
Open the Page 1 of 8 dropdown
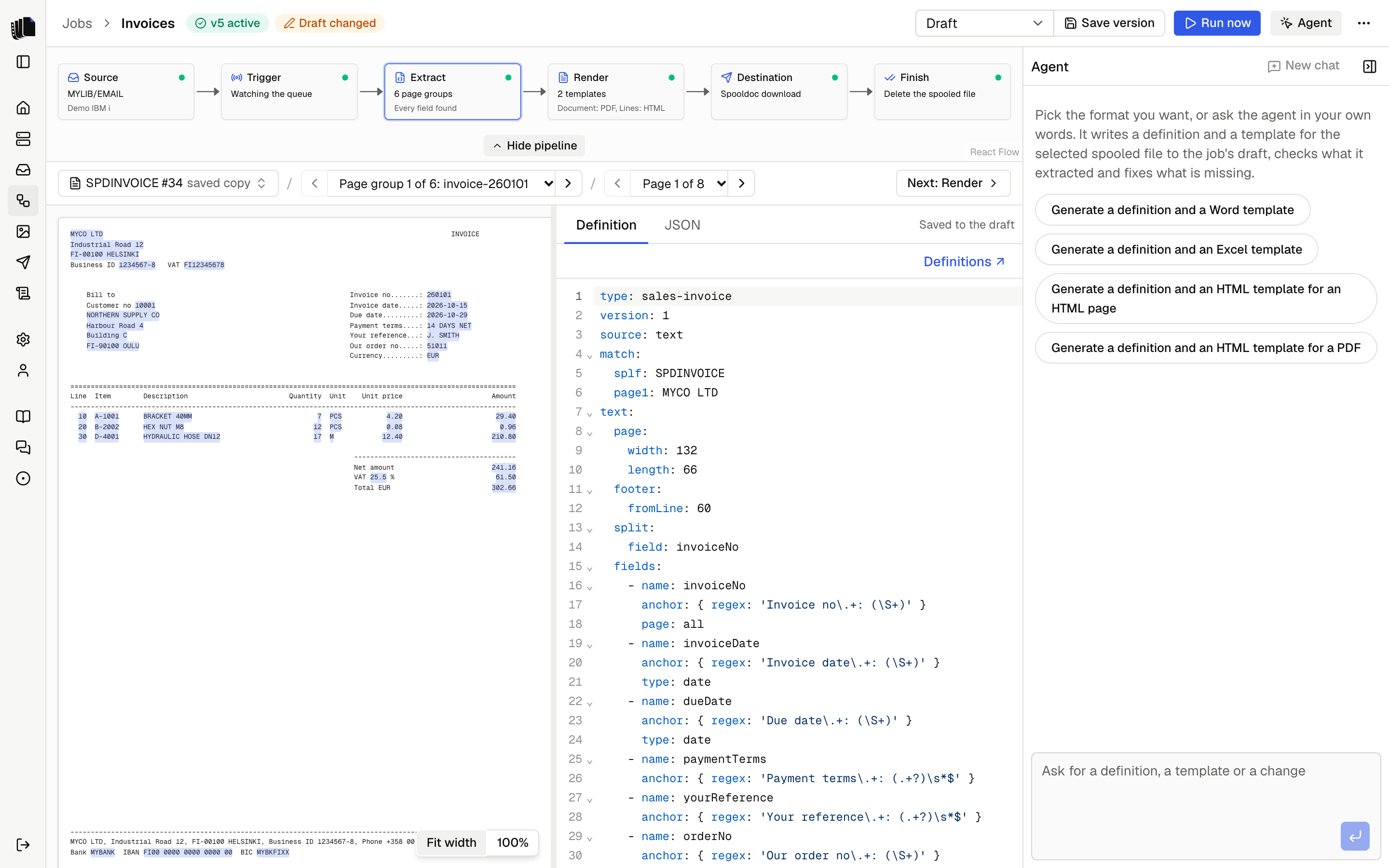pos(679,183)
